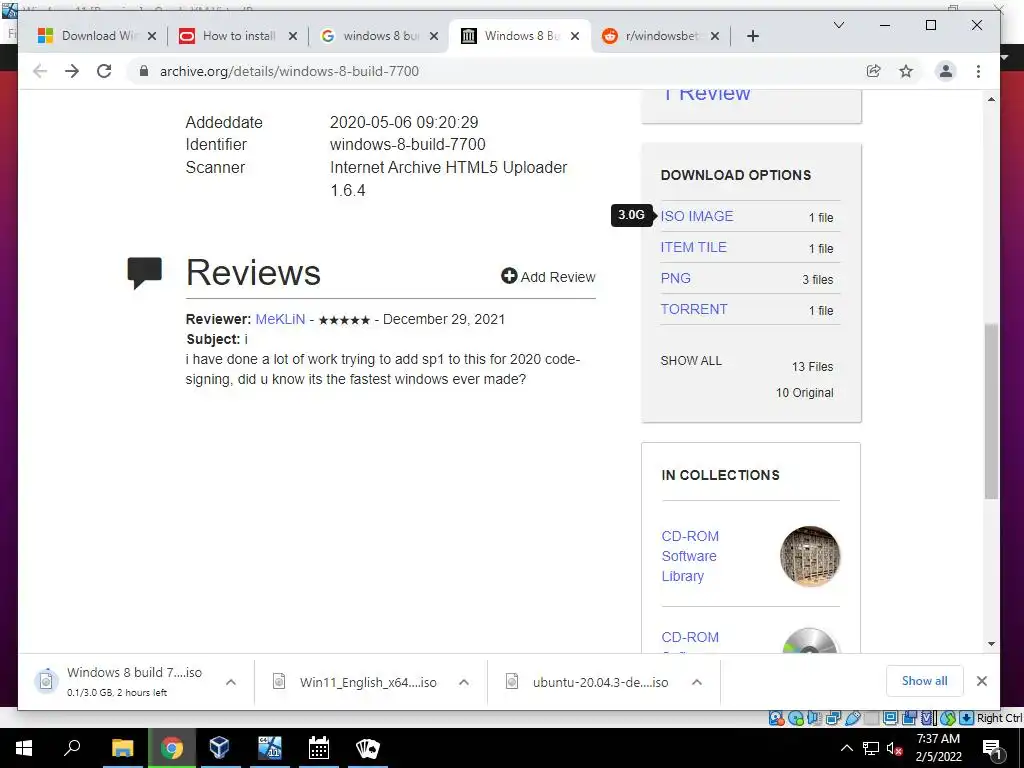Close the r/windowsbeta tab
This screenshot has width=1024, height=768.
[x=715, y=36]
